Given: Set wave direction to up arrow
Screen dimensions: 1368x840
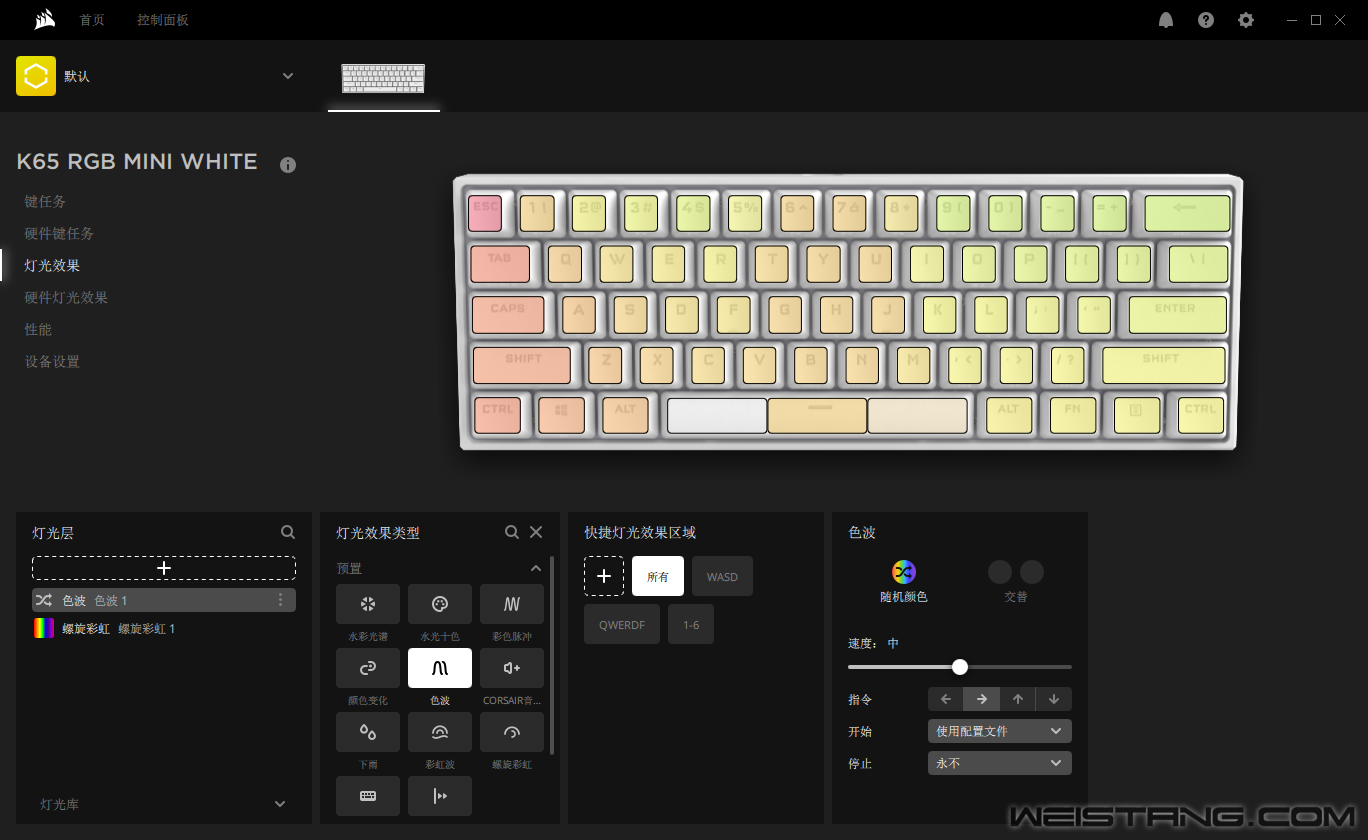Looking at the screenshot, I should click(x=1018, y=699).
